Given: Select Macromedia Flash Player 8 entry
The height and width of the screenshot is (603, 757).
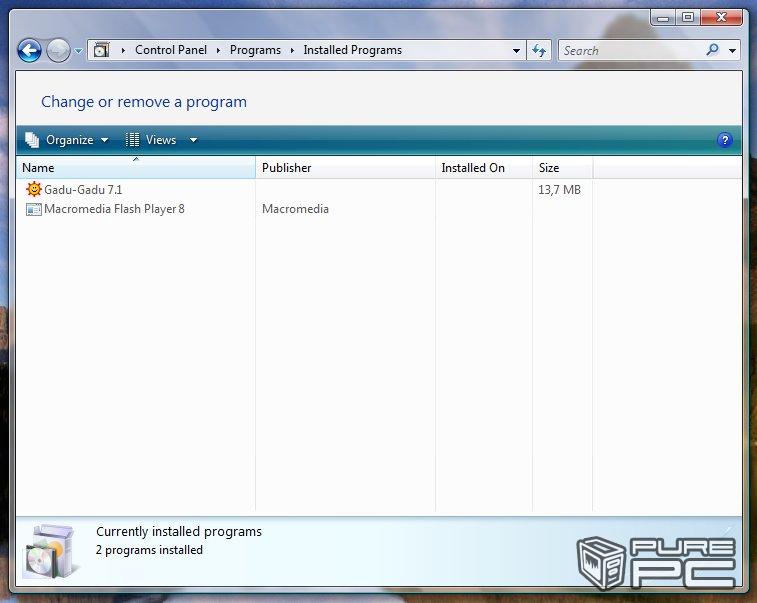Looking at the screenshot, I should (114, 209).
